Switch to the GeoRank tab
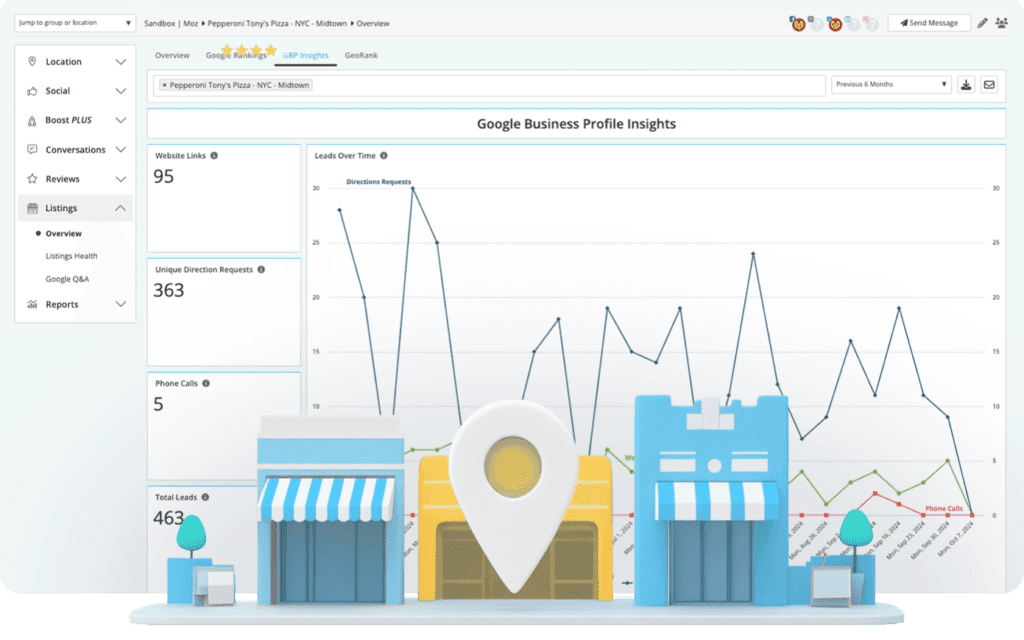 [x=361, y=56]
